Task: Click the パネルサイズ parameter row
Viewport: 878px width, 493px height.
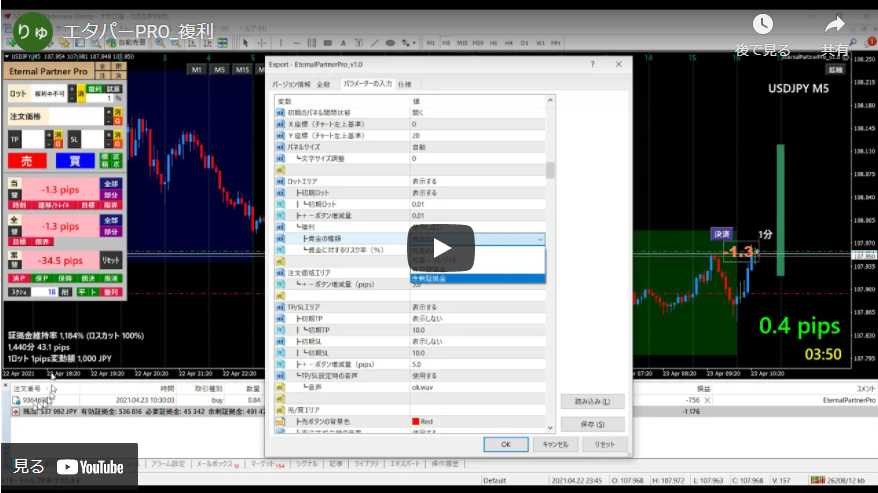Action: pos(410,147)
